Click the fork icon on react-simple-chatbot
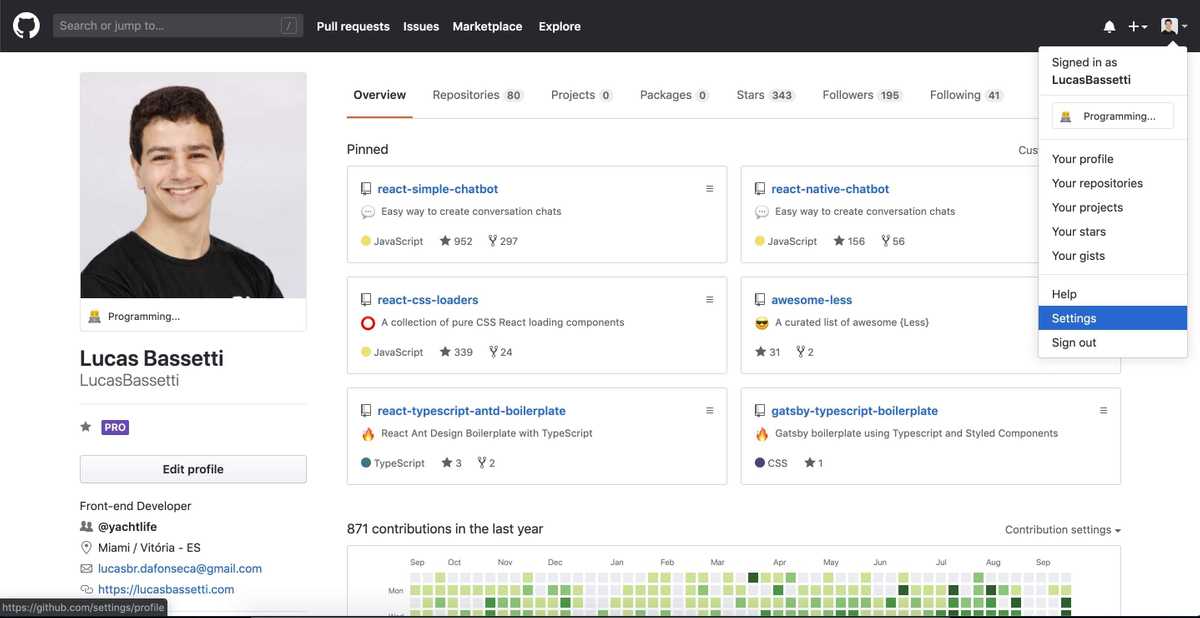The width and height of the screenshot is (1200, 618). (493, 240)
